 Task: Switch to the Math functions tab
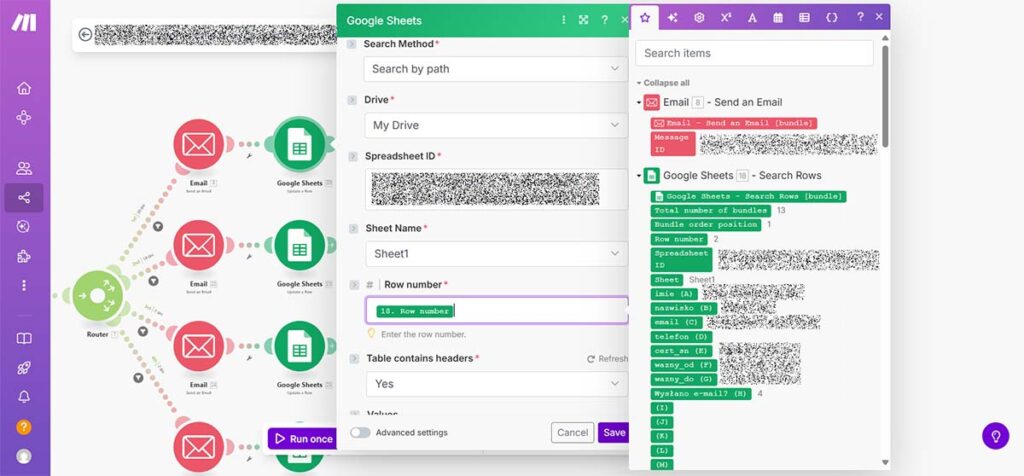[726, 18]
